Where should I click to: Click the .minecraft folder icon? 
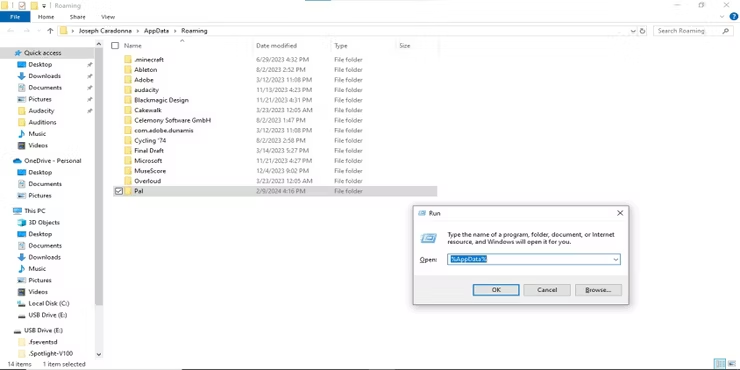128,59
